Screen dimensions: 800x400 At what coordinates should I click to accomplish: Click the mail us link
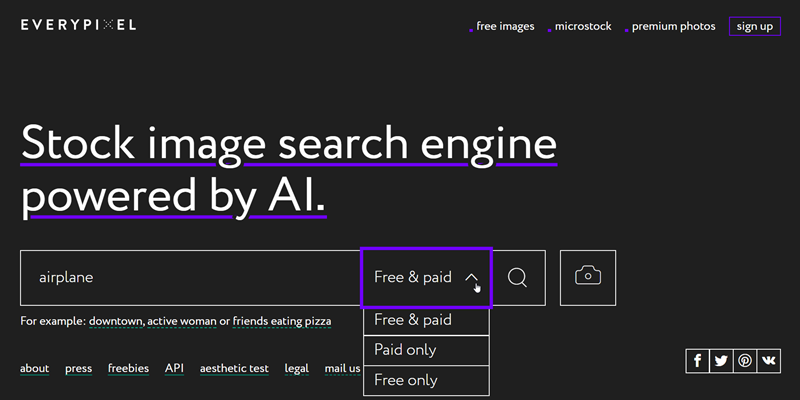(x=343, y=368)
